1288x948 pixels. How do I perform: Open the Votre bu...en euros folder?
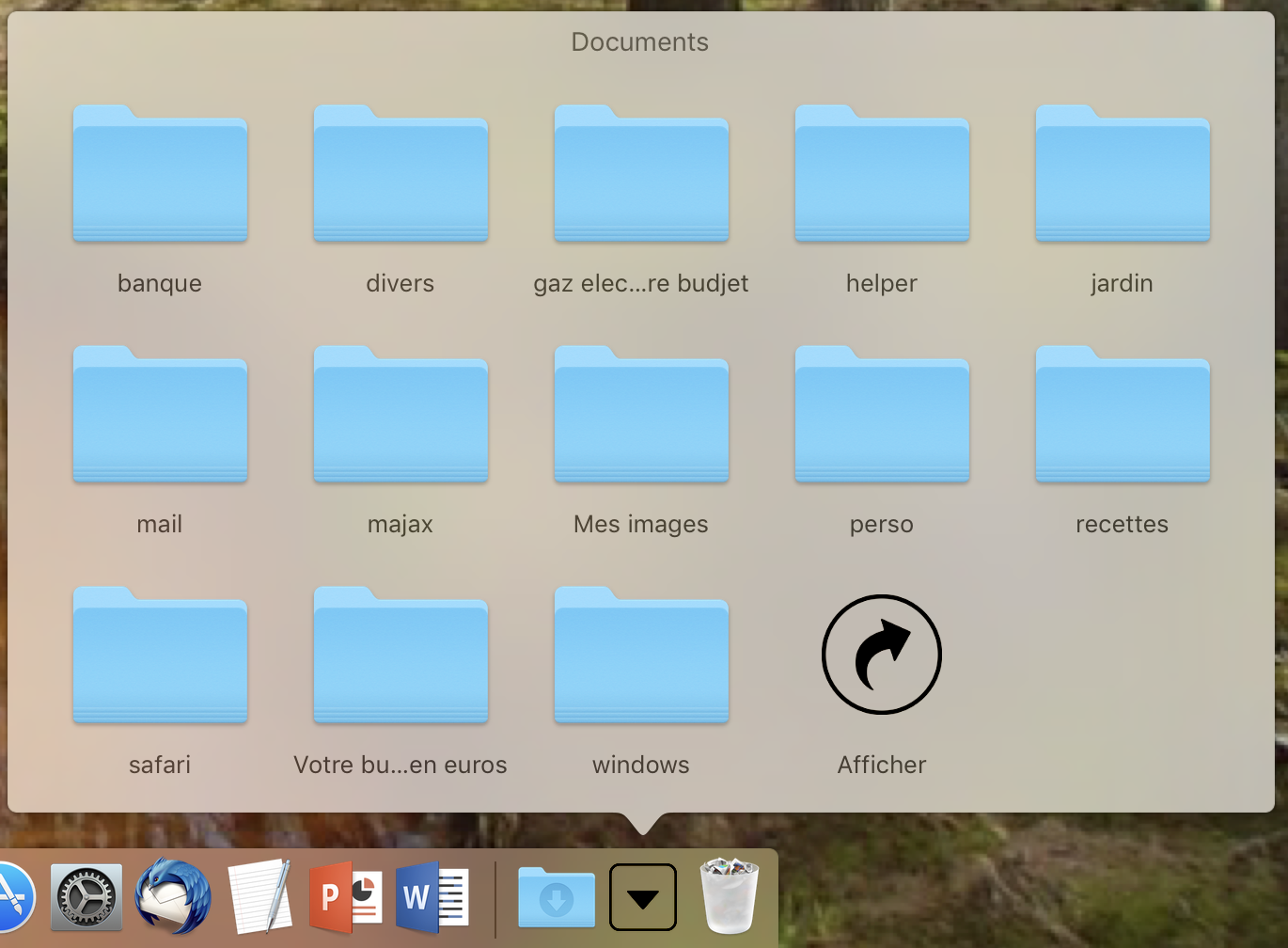(x=401, y=656)
